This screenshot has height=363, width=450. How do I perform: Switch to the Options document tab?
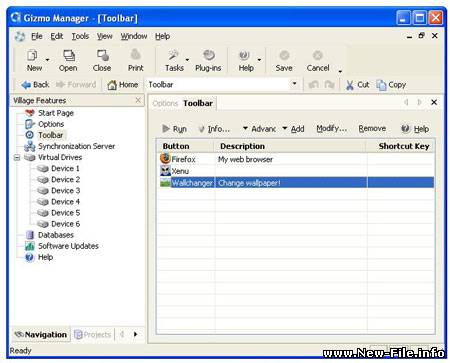[x=165, y=103]
